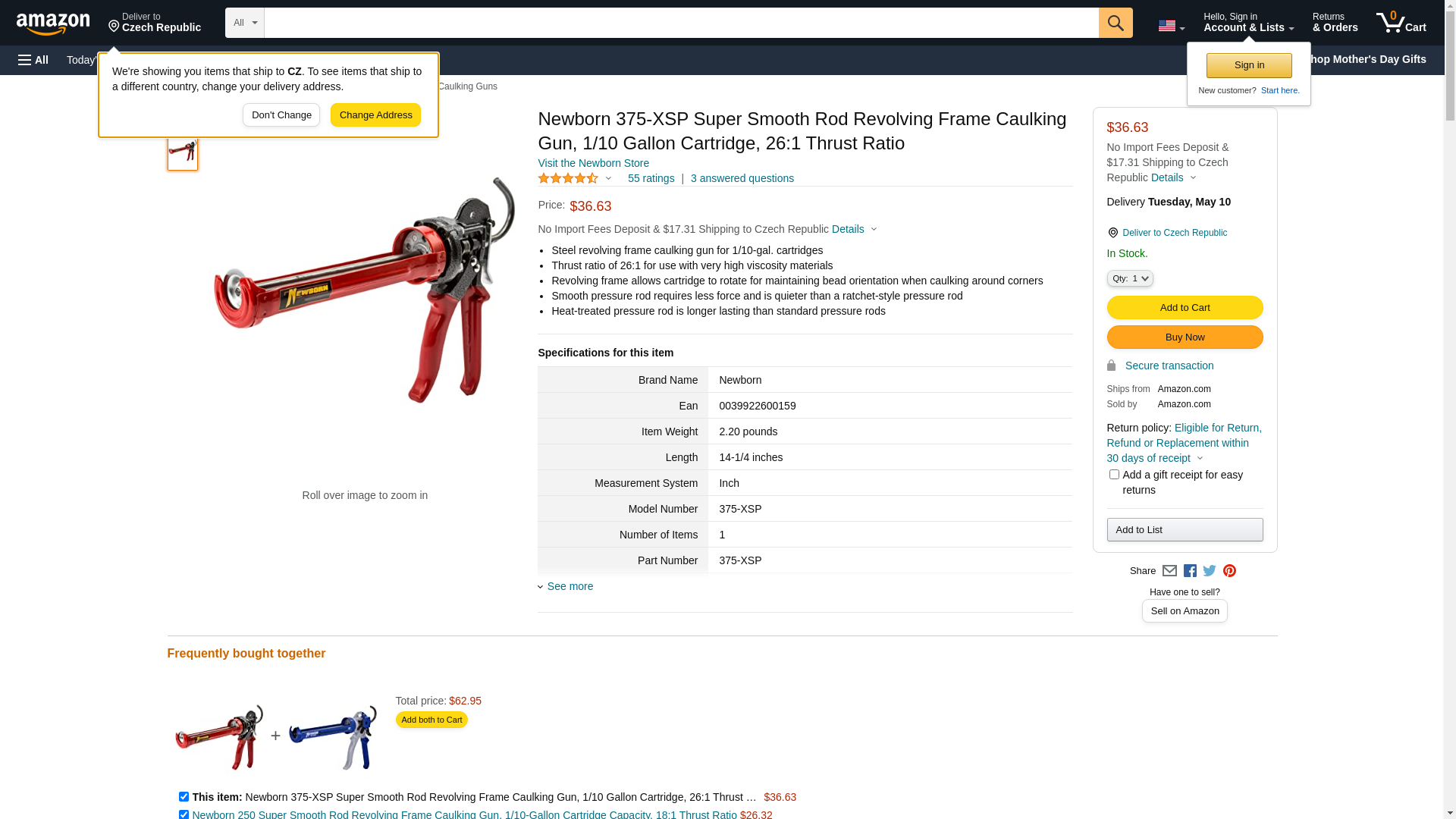Uncheck the Newborn 250 item checkbox
Screen dimensions: 1456x819
tap(184, 814)
